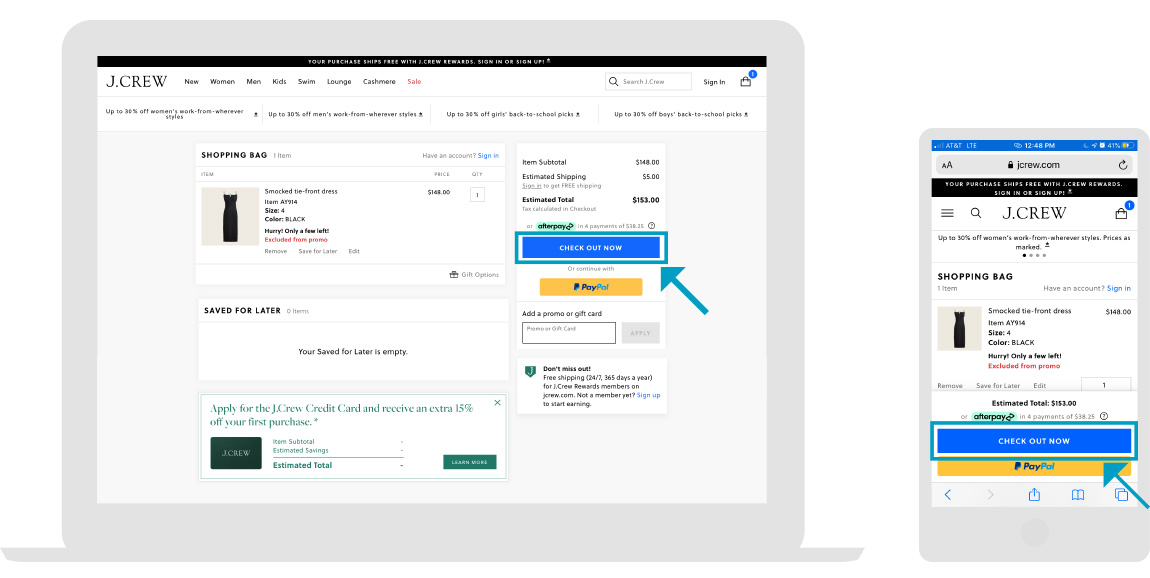The image size is (1150, 578).
Task: Tap the bag icon on the phone header
Action: pos(1121,213)
